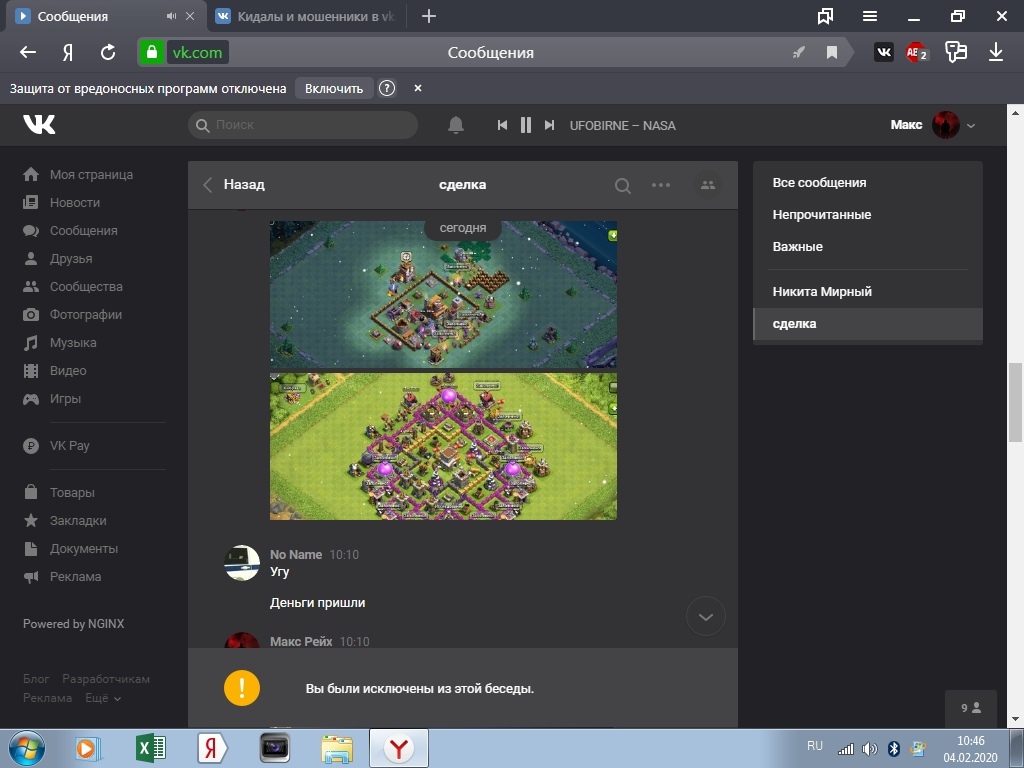Go back using Назад link

(x=235, y=185)
